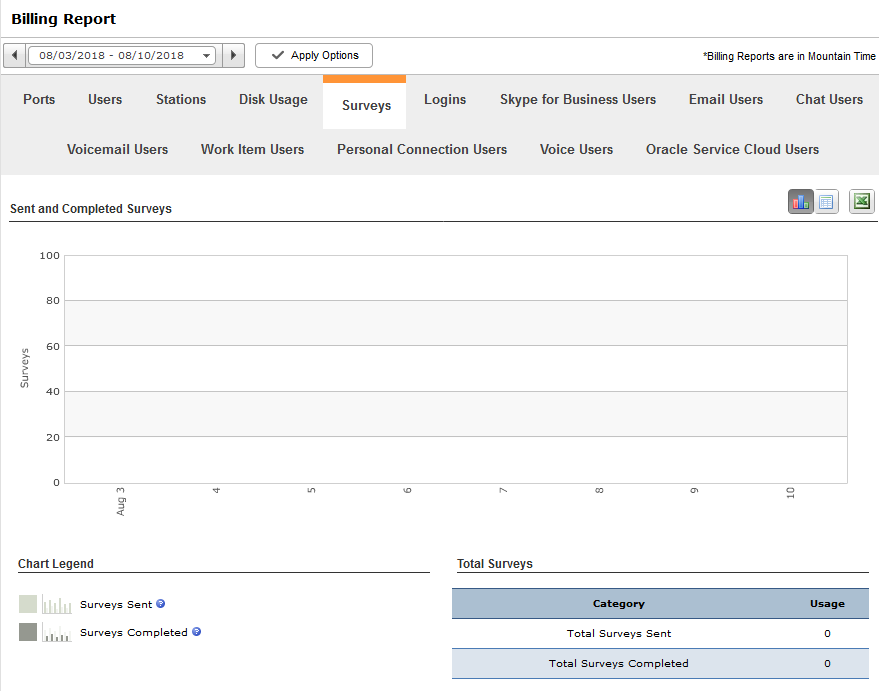This screenshot has height=691, width=879.
Task: Switch to table grid view icon
Action: pos(826,202)
